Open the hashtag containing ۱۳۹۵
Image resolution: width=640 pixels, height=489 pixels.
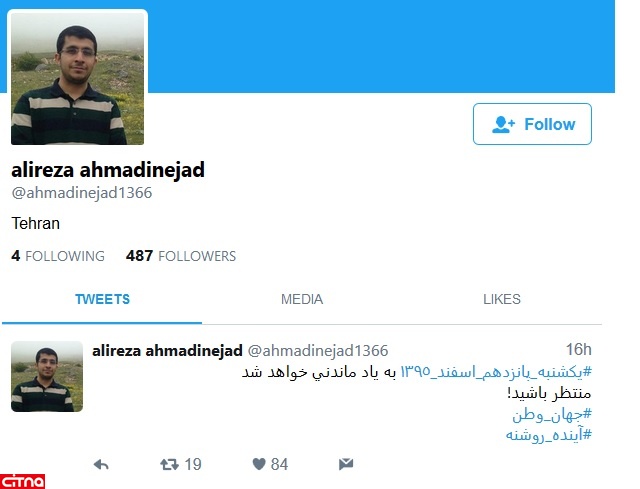pyautogui.click(x=496, y=372)
